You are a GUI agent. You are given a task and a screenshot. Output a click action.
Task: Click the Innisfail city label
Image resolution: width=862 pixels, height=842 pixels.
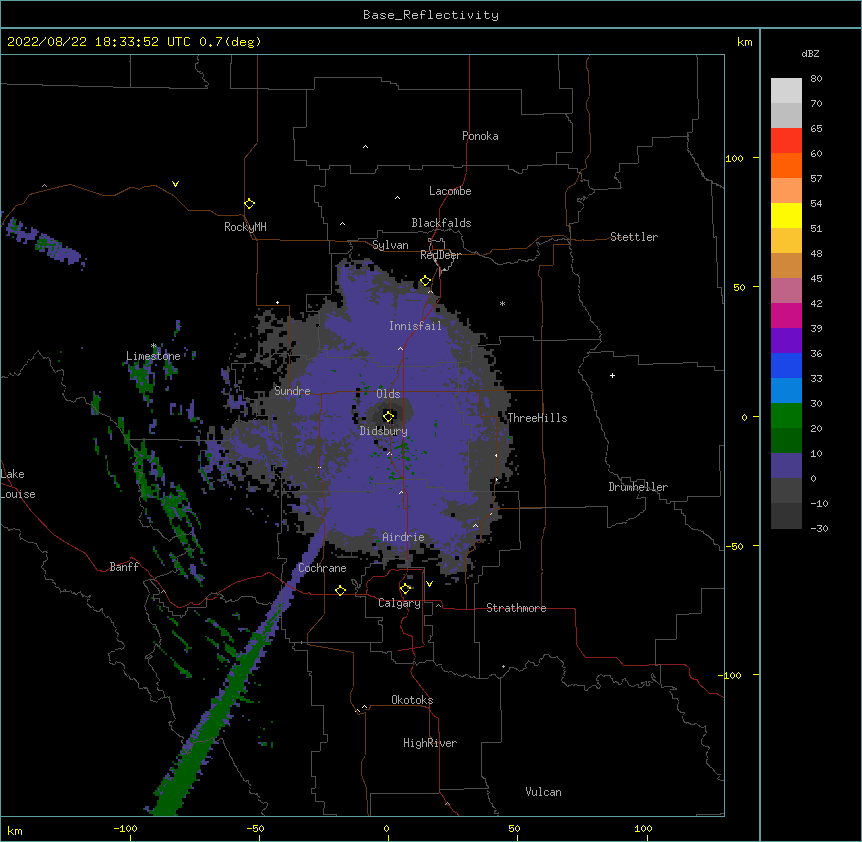(x=415, y=326)
